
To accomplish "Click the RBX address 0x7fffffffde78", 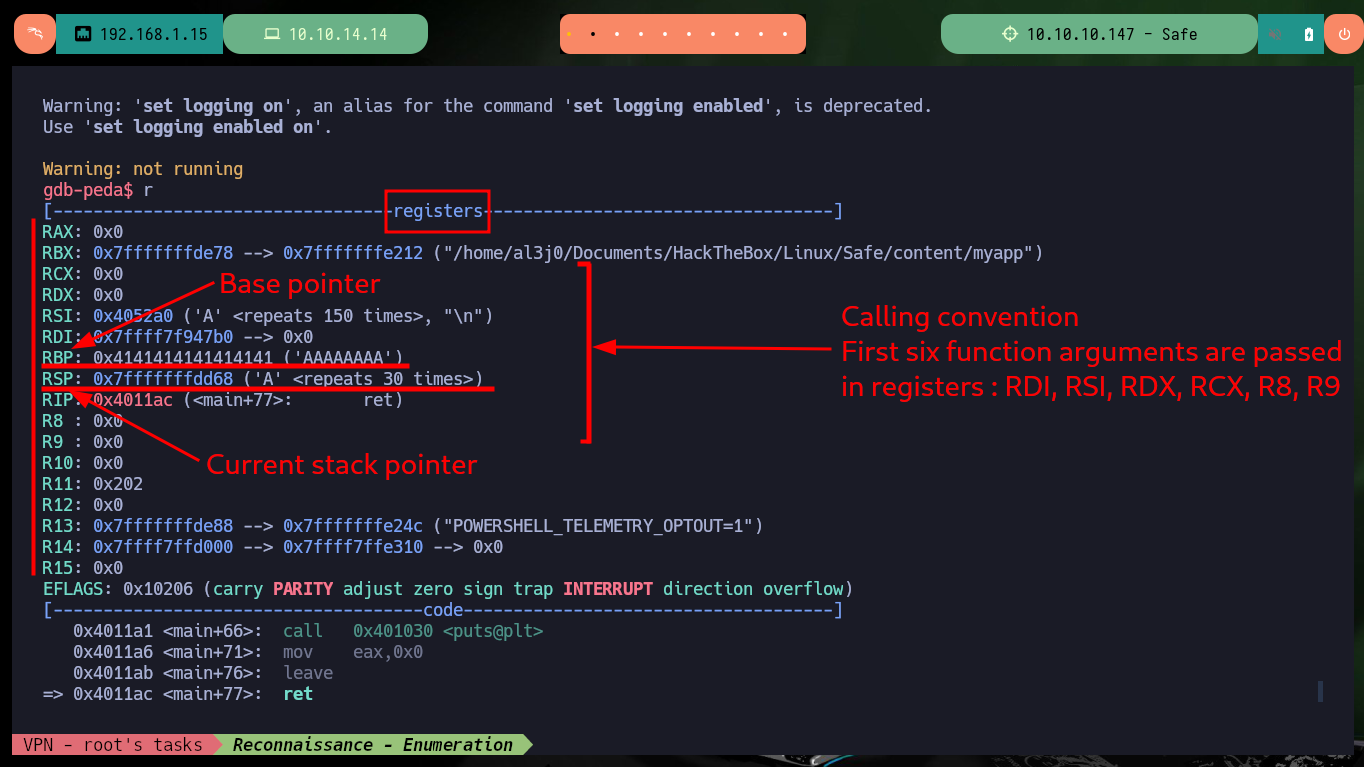I will click(x=163, y=253).
